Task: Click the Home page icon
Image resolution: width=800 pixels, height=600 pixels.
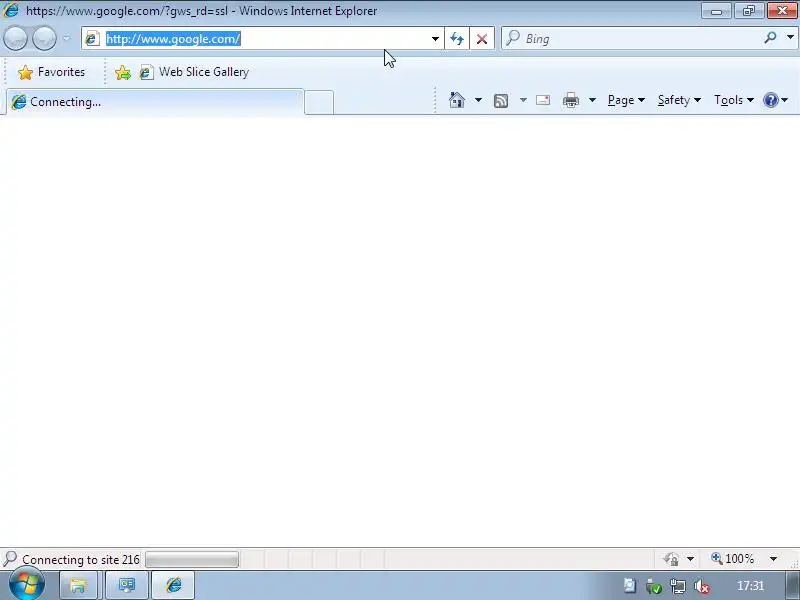Action: (457, 100)
